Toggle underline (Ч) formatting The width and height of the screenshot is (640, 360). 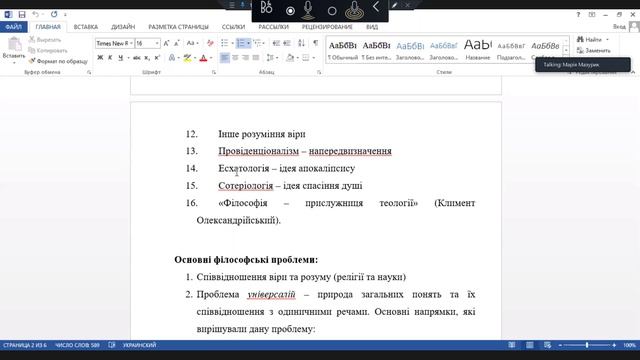click(x=120, y=58)
